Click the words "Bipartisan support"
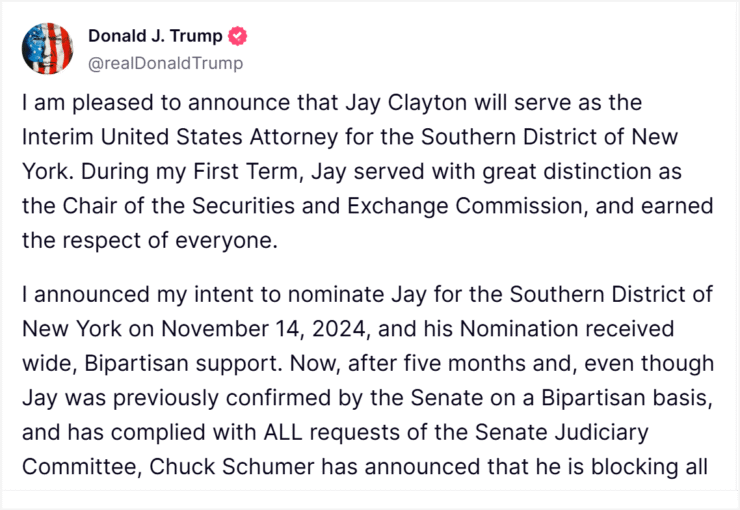740x510 pixels. (185, 364)
